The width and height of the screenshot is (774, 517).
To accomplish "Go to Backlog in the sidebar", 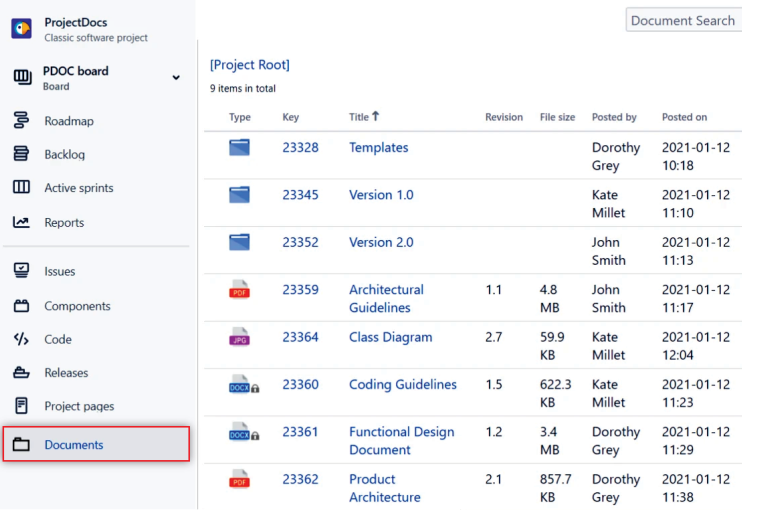I will click(x=65, y=155).
